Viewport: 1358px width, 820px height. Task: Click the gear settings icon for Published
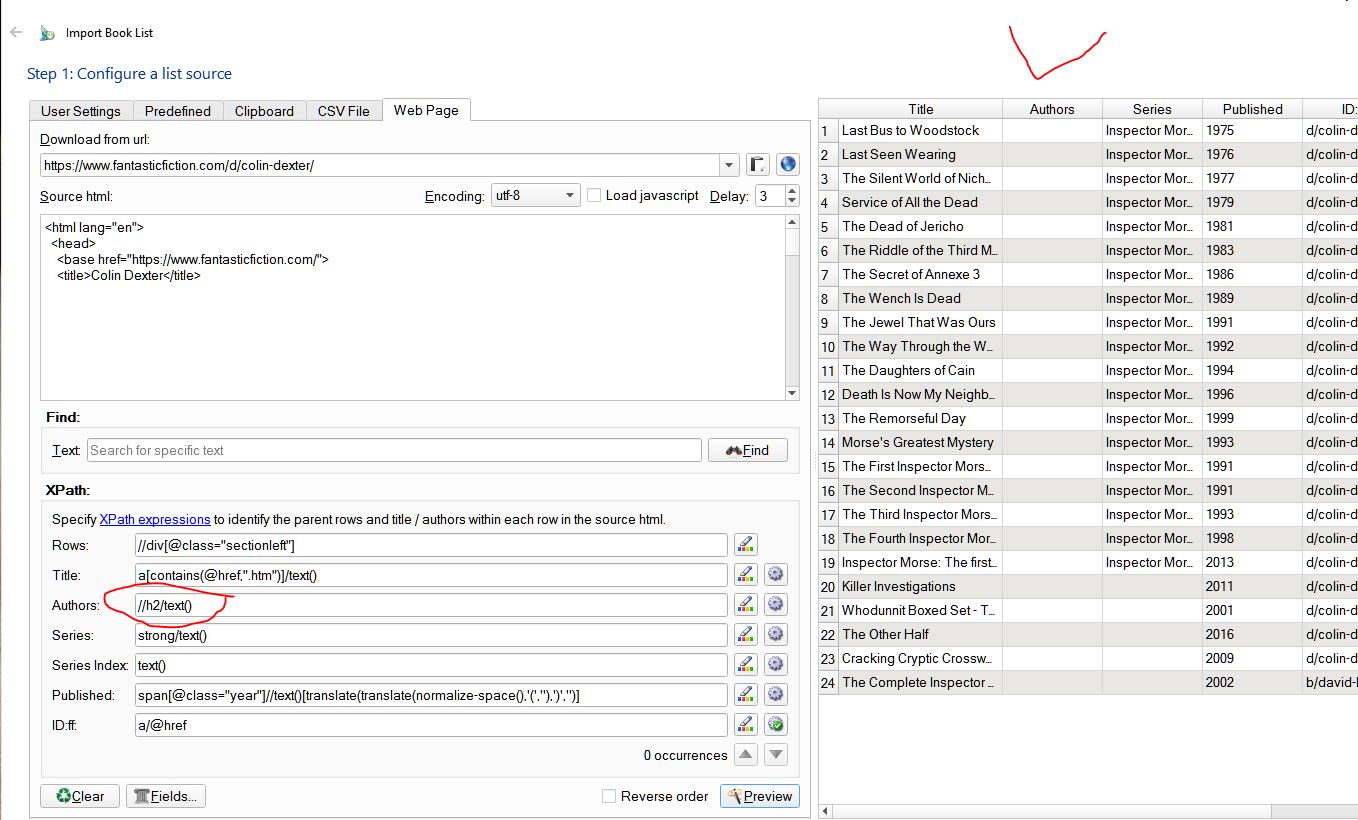point(775,695)
